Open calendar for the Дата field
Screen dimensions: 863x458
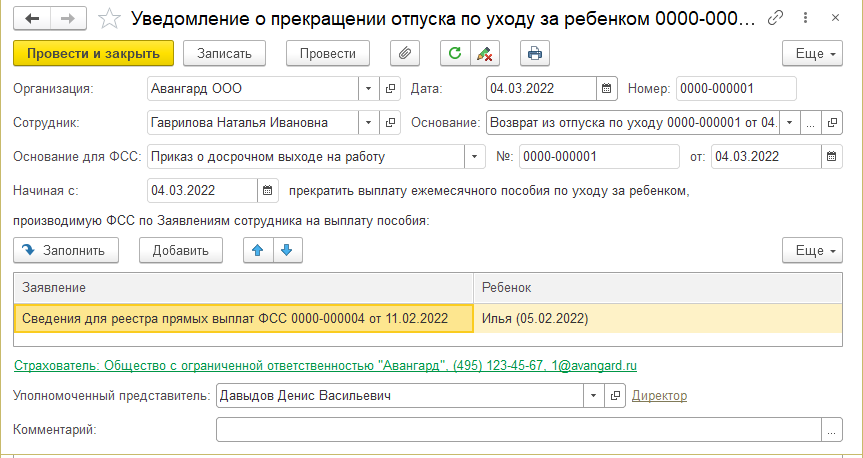click(606, 89)
